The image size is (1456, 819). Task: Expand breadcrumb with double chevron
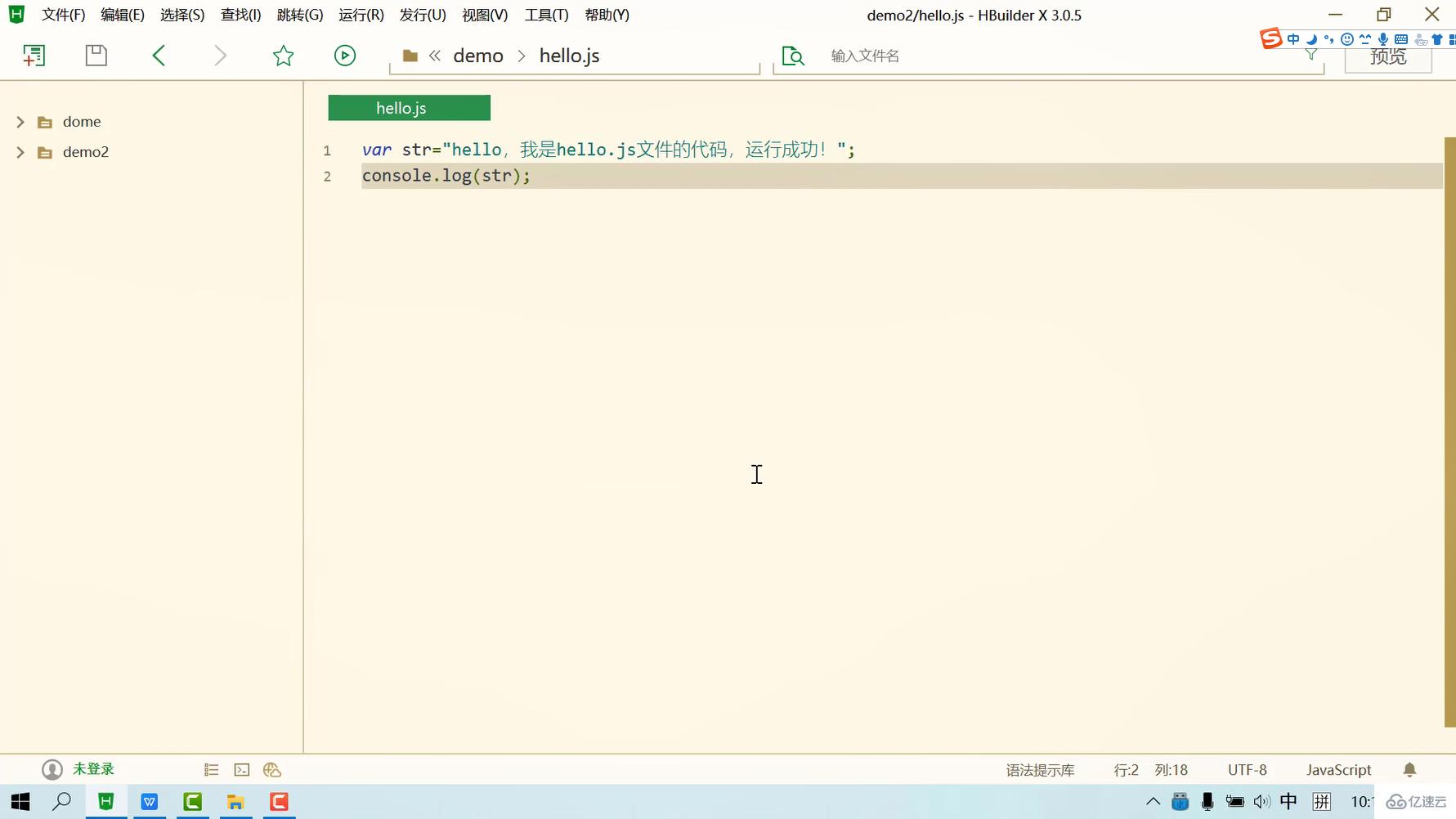tap(435, 56)
